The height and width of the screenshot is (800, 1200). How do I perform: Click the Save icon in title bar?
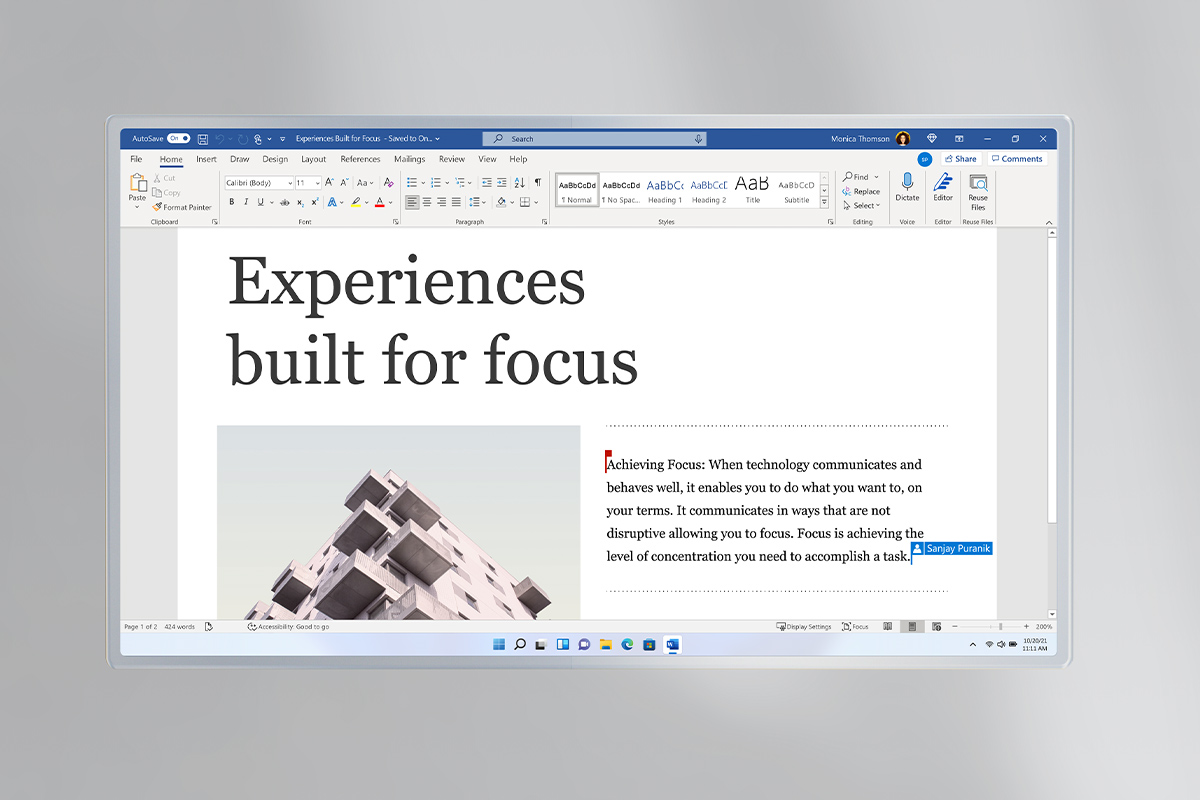click(203, 139)
